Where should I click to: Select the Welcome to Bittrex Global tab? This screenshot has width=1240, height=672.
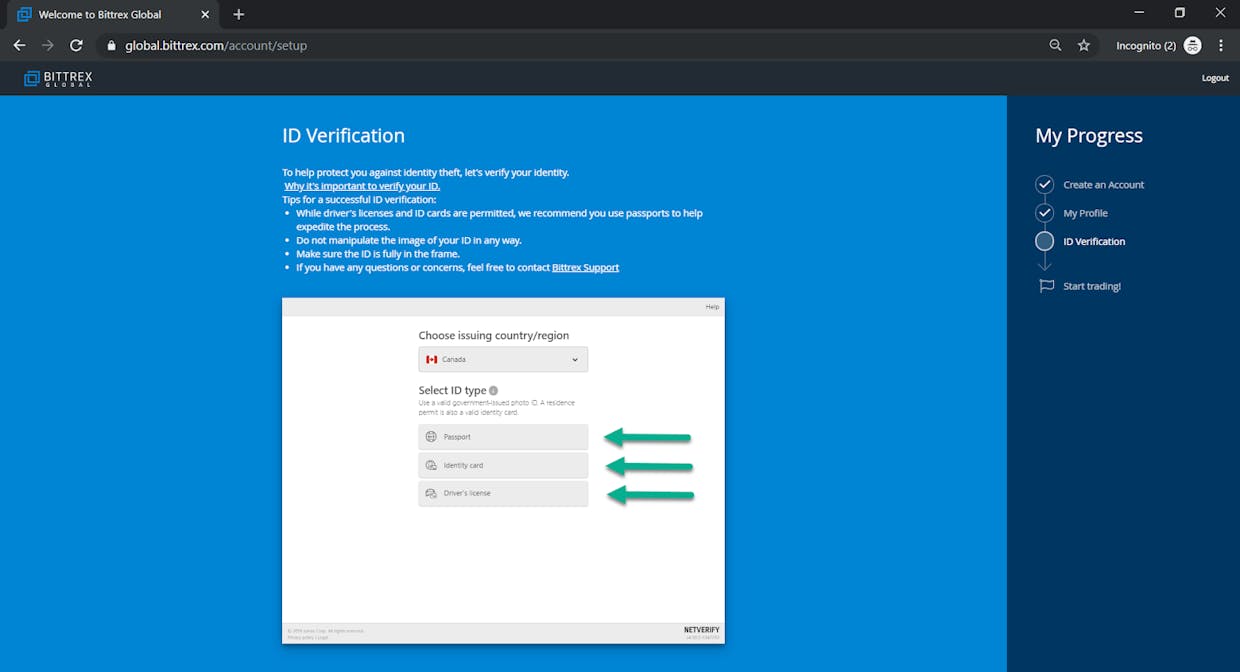[x=112, y=14]
